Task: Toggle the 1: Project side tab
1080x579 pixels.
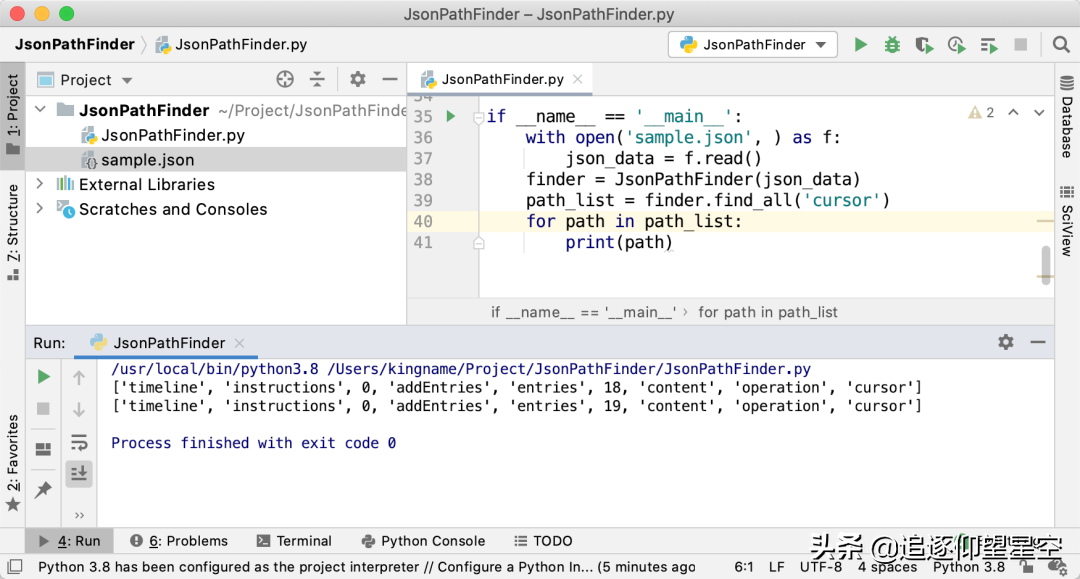Action: click(12, 115)
